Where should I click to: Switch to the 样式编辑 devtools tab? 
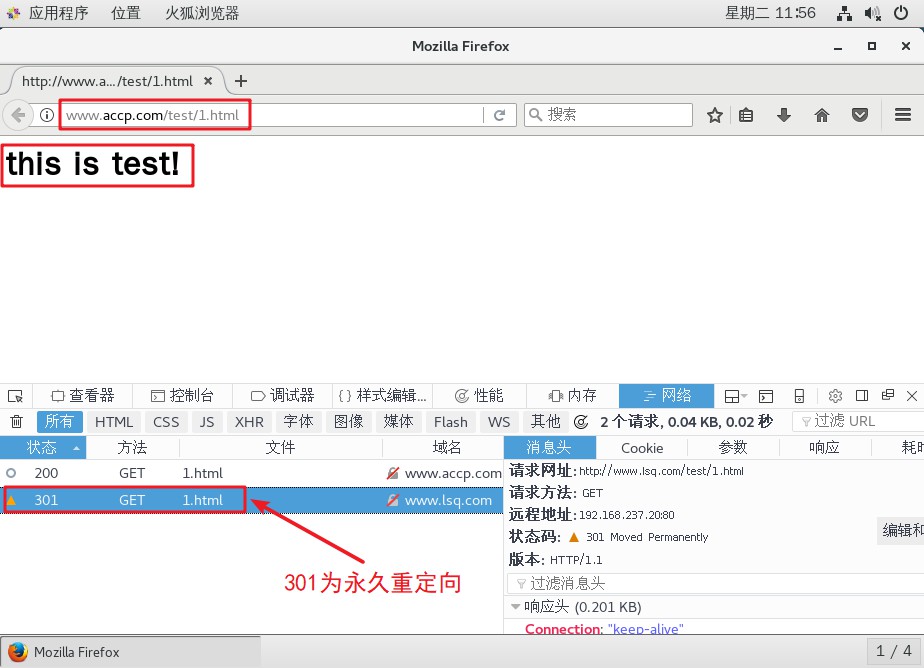point(382,396)
